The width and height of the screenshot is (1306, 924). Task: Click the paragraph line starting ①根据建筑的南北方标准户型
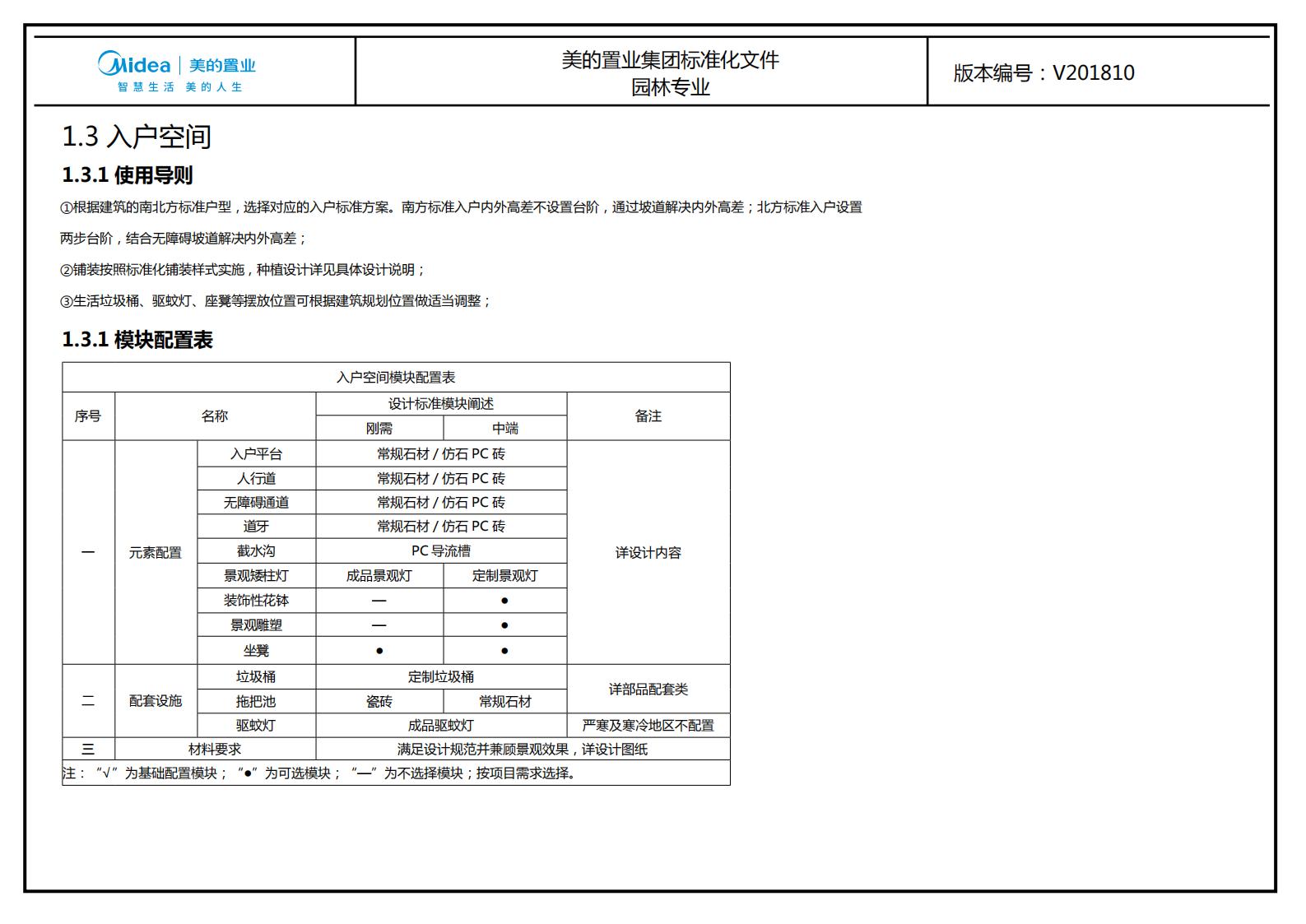pos(461,207)
